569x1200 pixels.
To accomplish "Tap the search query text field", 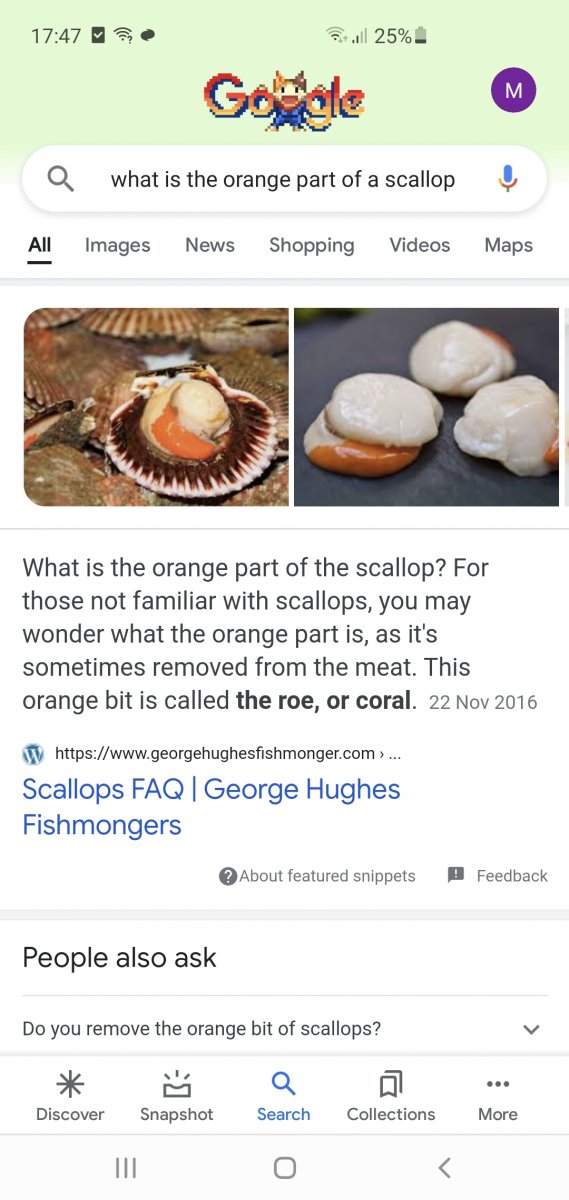I will [283, 180].
